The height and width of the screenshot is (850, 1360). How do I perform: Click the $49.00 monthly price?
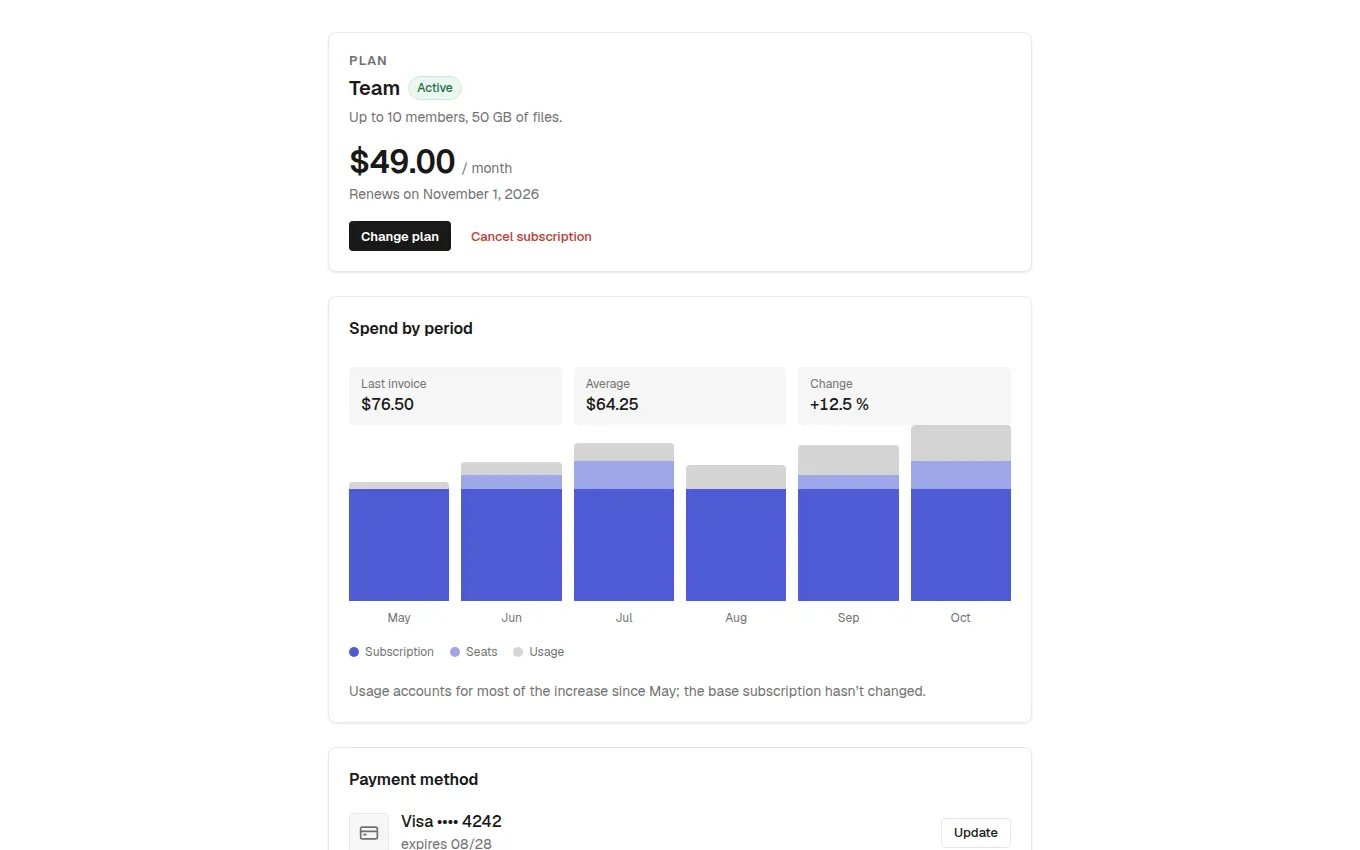[402, 161]
